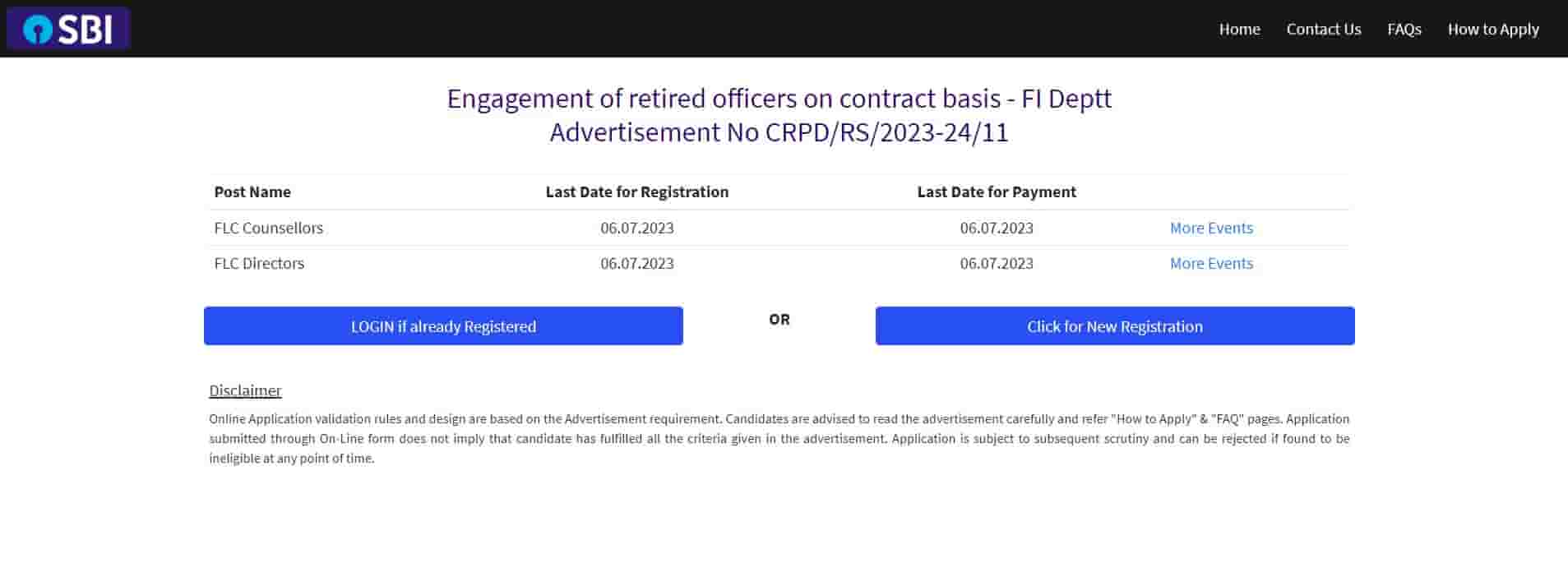Click the Last Date for Payment header

tap(996, 191)
